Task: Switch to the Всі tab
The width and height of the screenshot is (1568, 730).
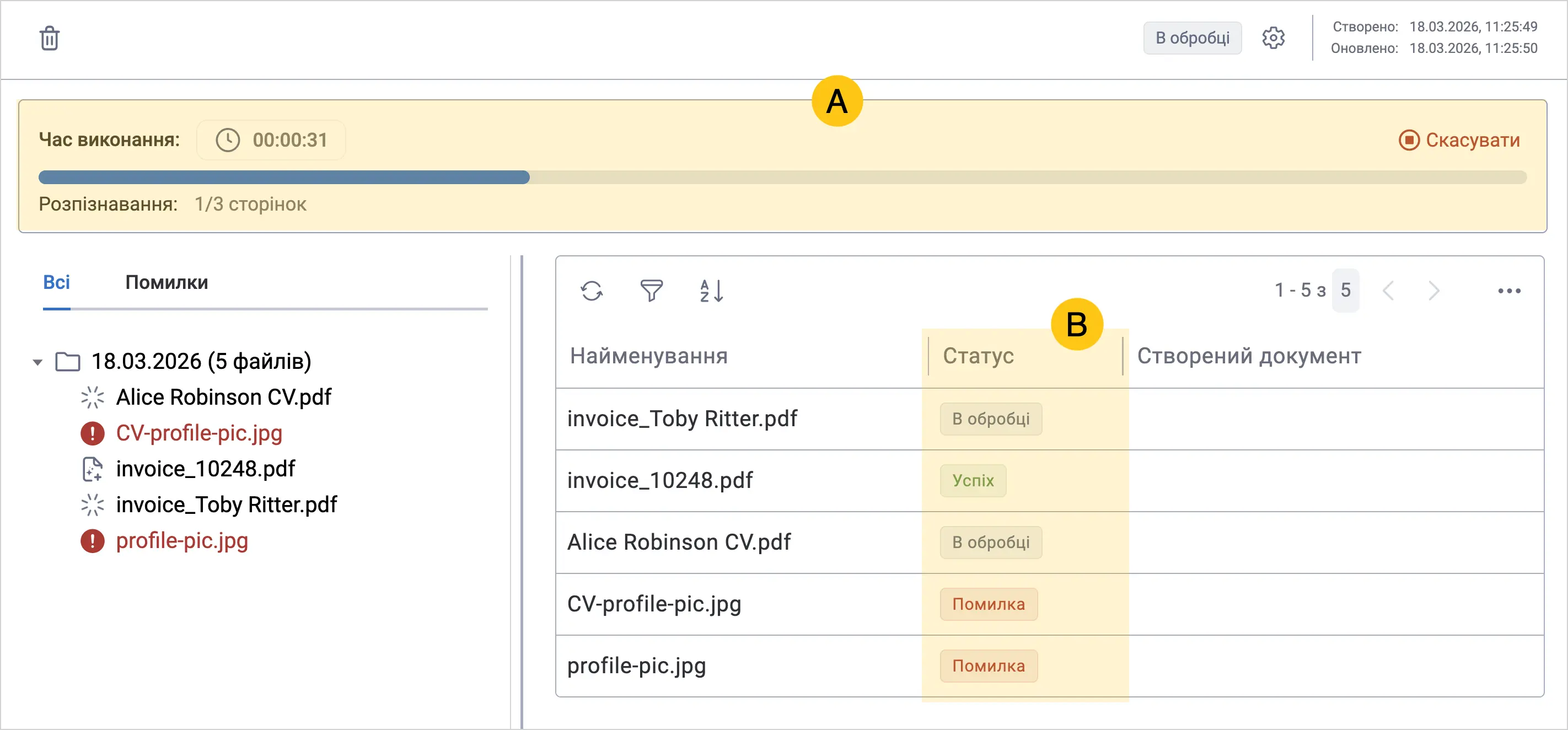Action: pos(57,282)
